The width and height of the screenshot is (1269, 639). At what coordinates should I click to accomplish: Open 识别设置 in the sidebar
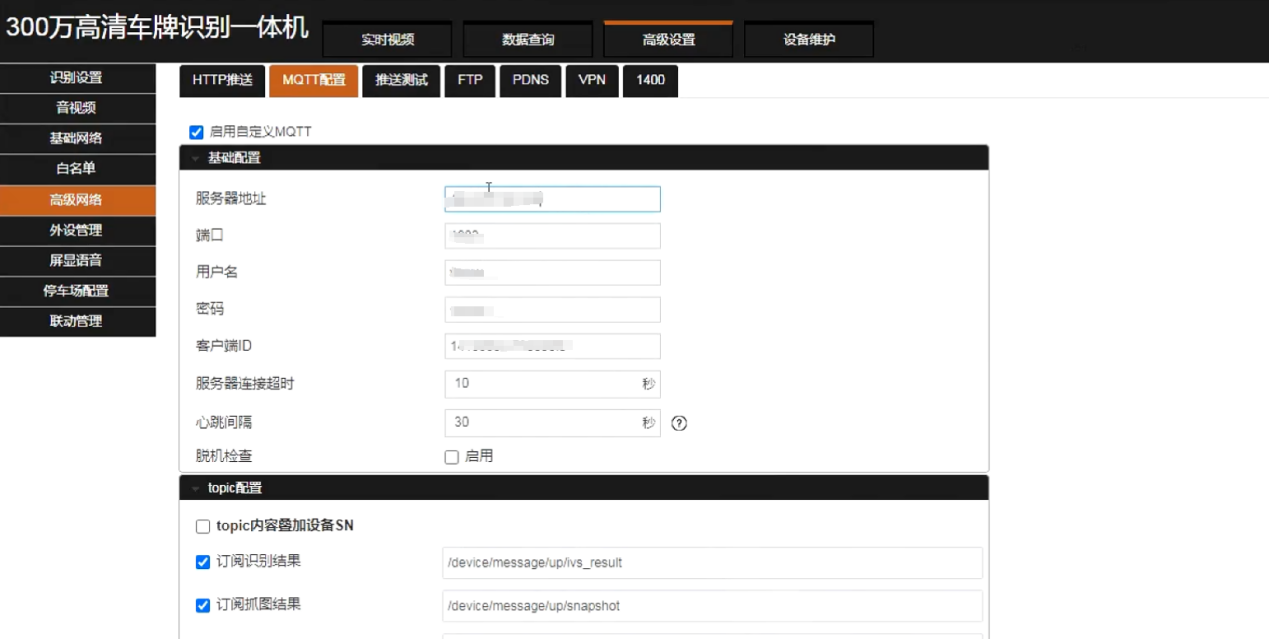point(77,78)
